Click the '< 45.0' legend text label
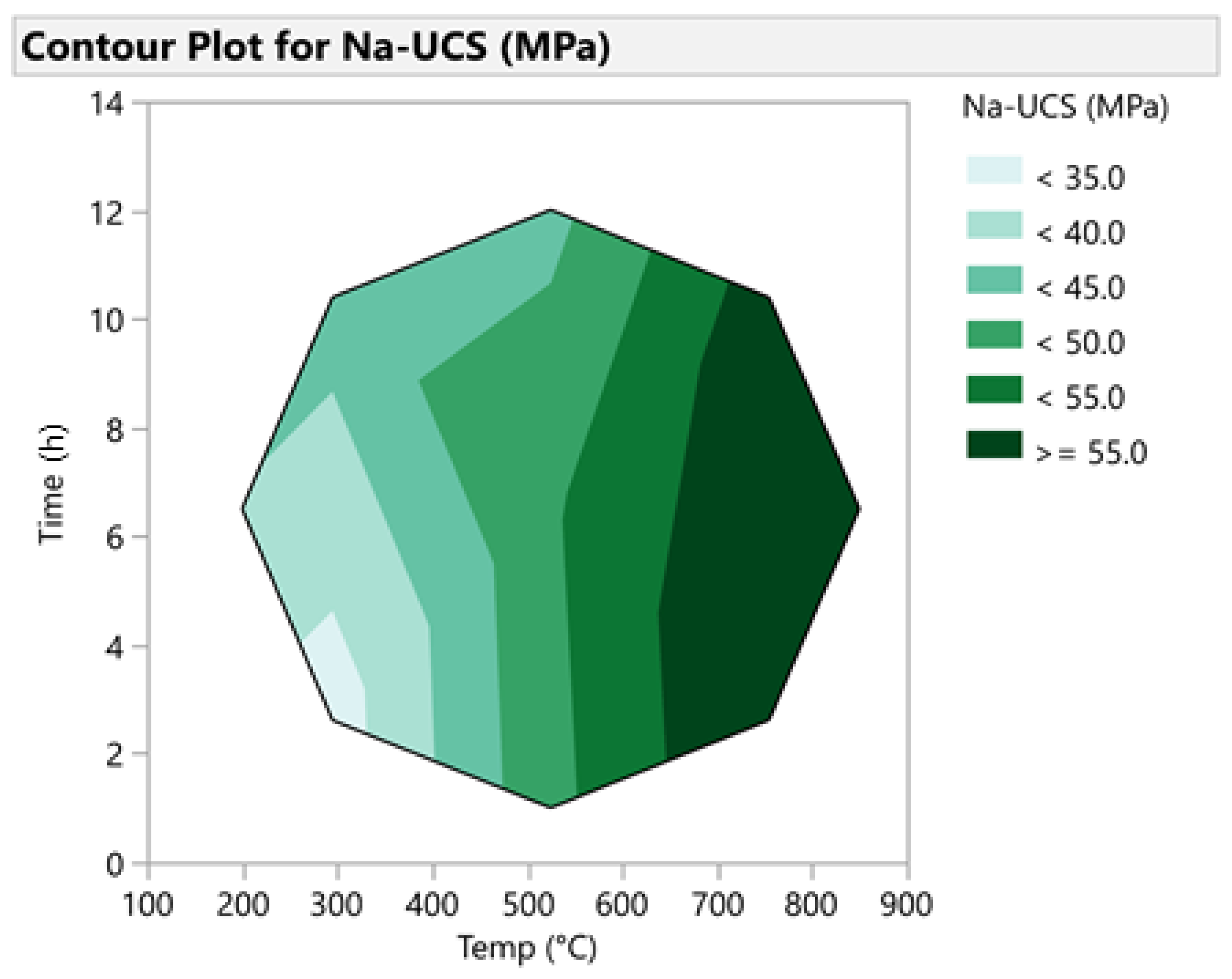This screenshot has height=979, width=1232. point(1080,287)
